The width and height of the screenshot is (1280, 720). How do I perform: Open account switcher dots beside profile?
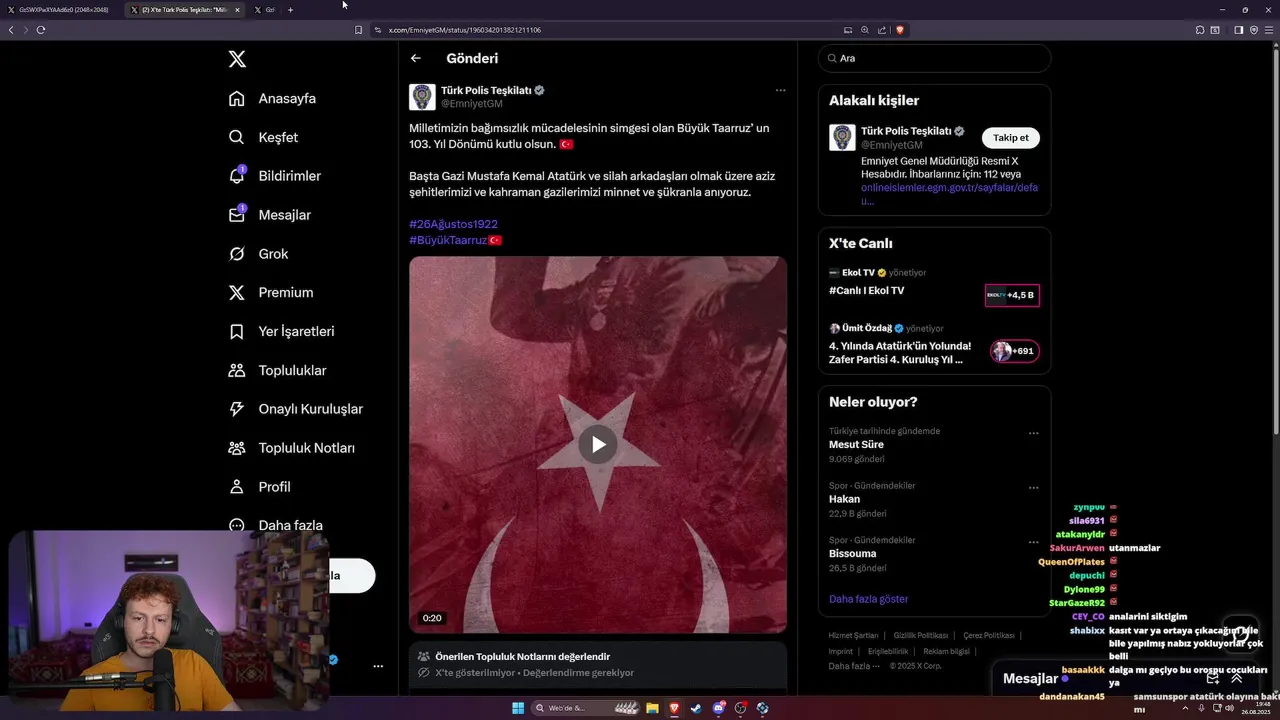378,666
